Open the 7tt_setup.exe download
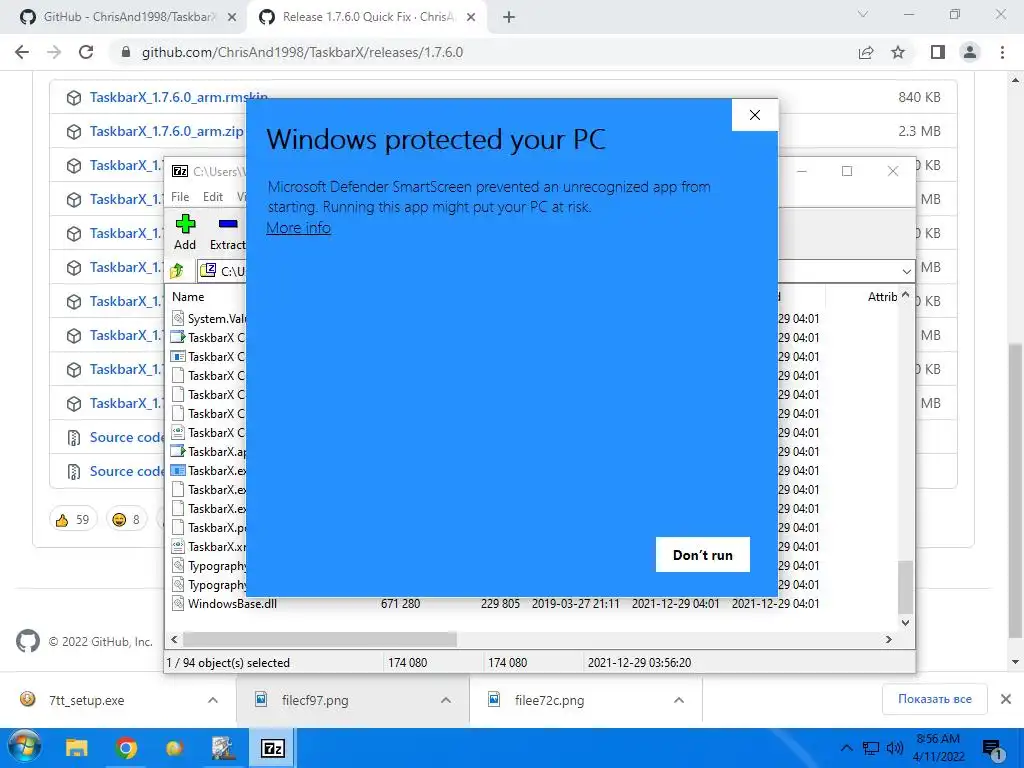Image resolution: width=1024 pixels, height=768 pixels. click(x=86, y=700)
